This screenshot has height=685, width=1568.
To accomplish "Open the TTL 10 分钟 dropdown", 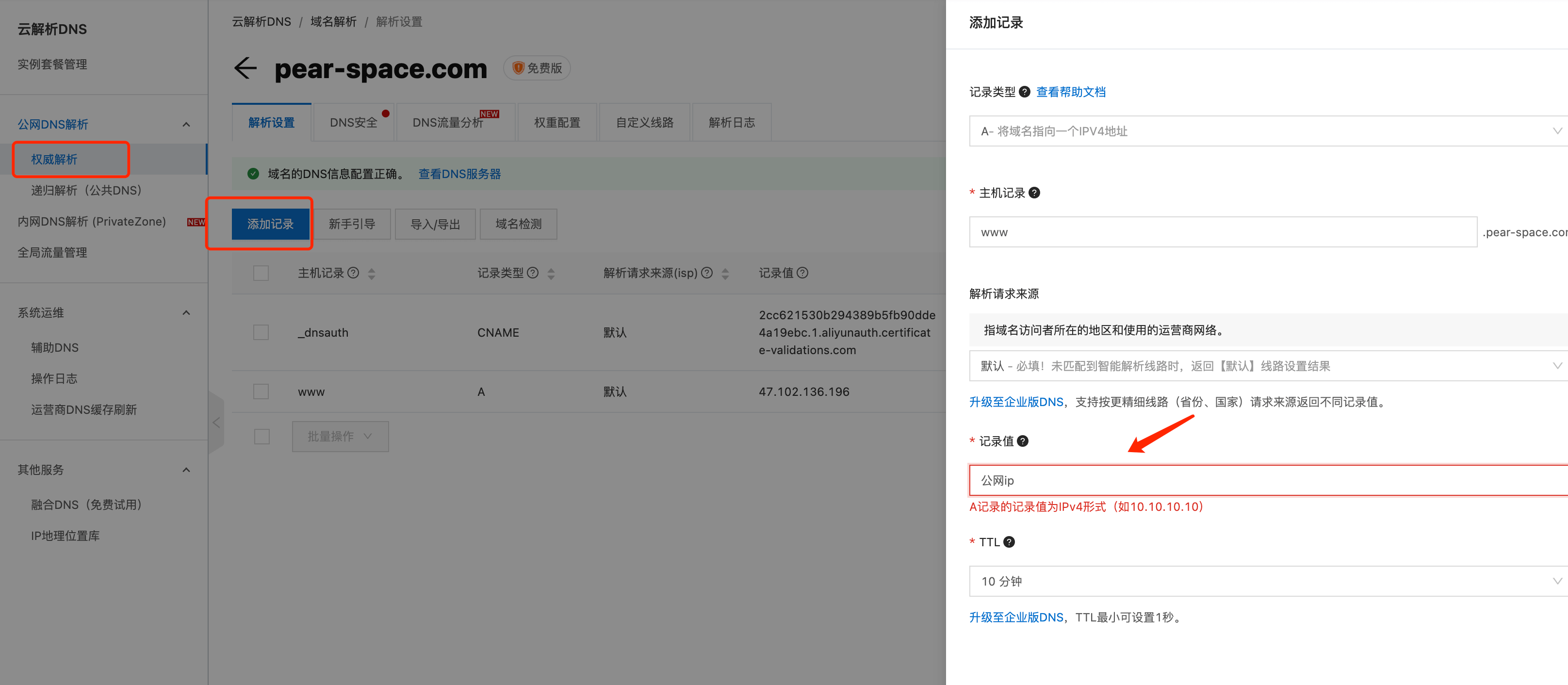I will pyautogui.click(x=1269, y=582).
